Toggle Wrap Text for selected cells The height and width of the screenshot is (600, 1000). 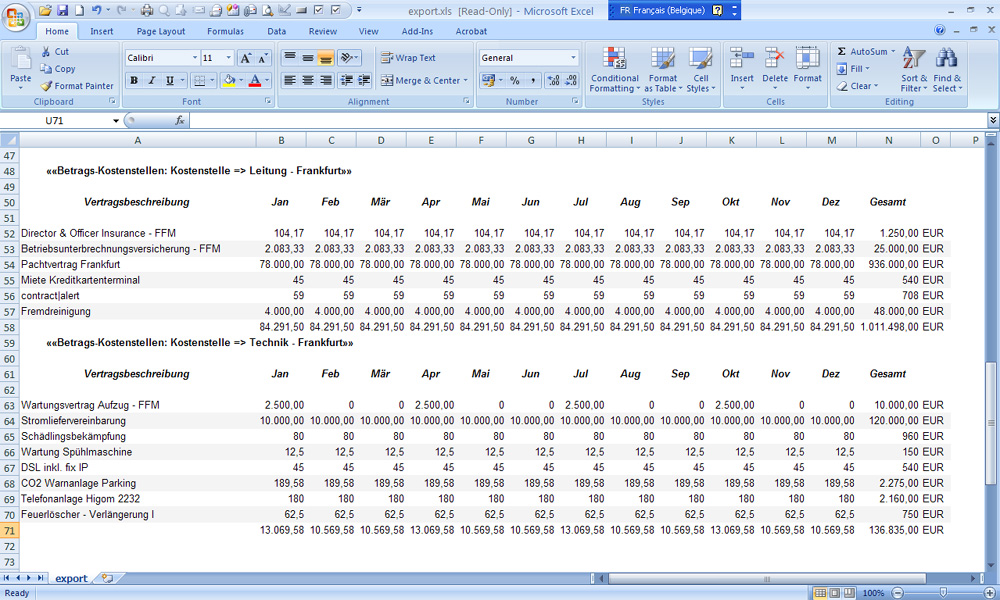(x=408, y=58)
